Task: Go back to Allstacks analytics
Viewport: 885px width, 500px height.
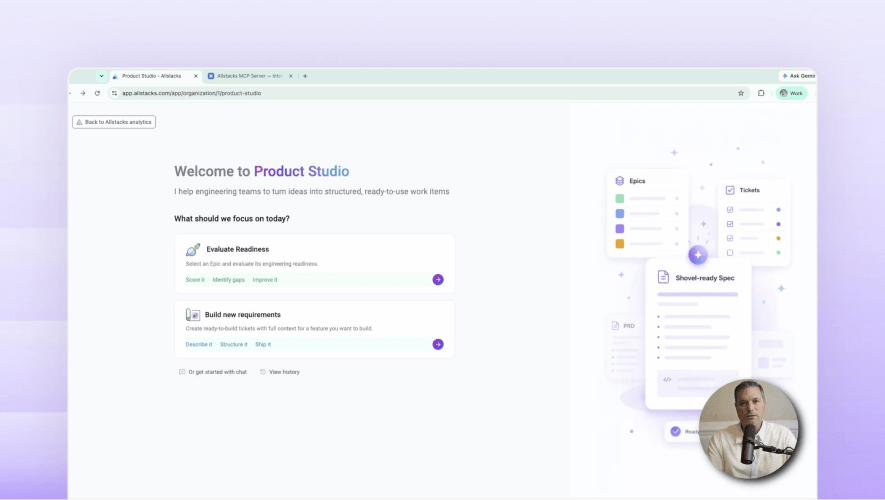Action: [114, 122]
